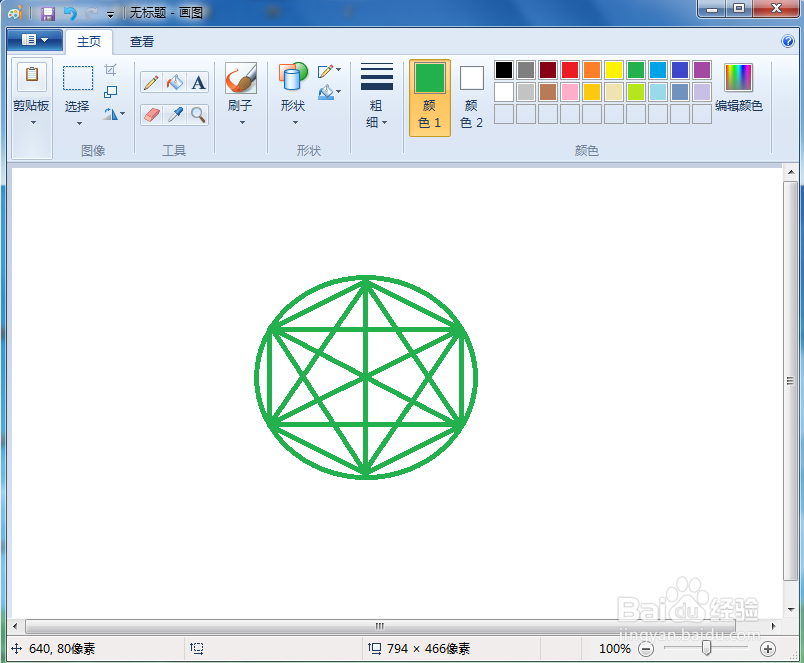The height and width of the screenshot is (663, 804).
Task: Expand the Size dropdown arrow
Action: pos(385,123)
